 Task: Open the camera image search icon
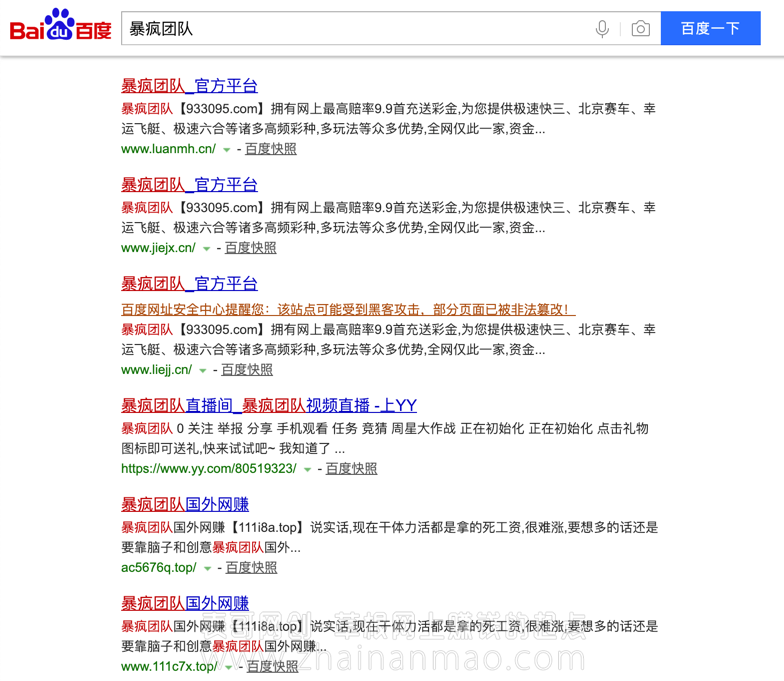tap(640, 28)
